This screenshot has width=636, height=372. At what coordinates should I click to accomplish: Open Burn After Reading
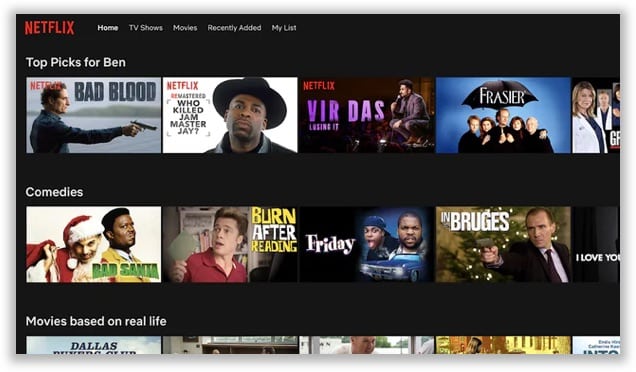(230, 245)
